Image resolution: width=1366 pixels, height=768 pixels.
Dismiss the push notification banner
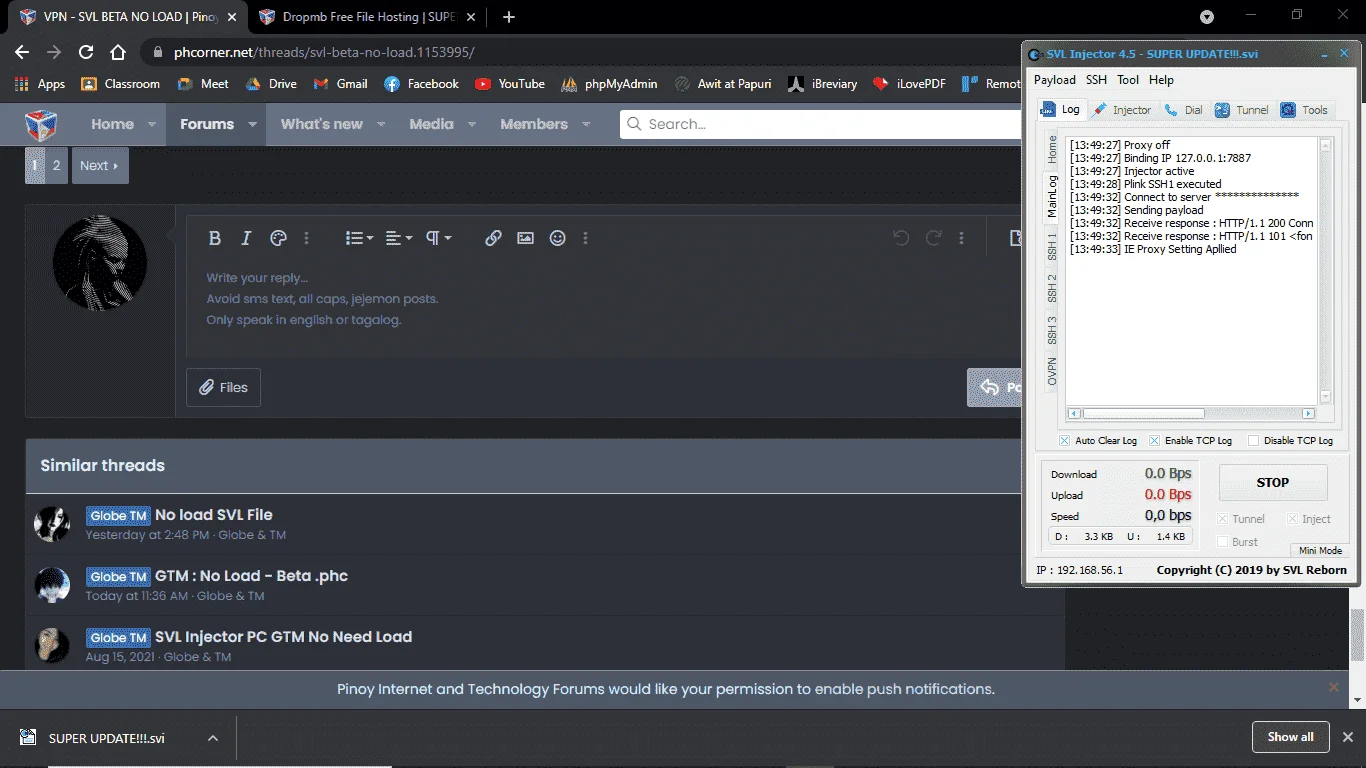click(1333, 687)
